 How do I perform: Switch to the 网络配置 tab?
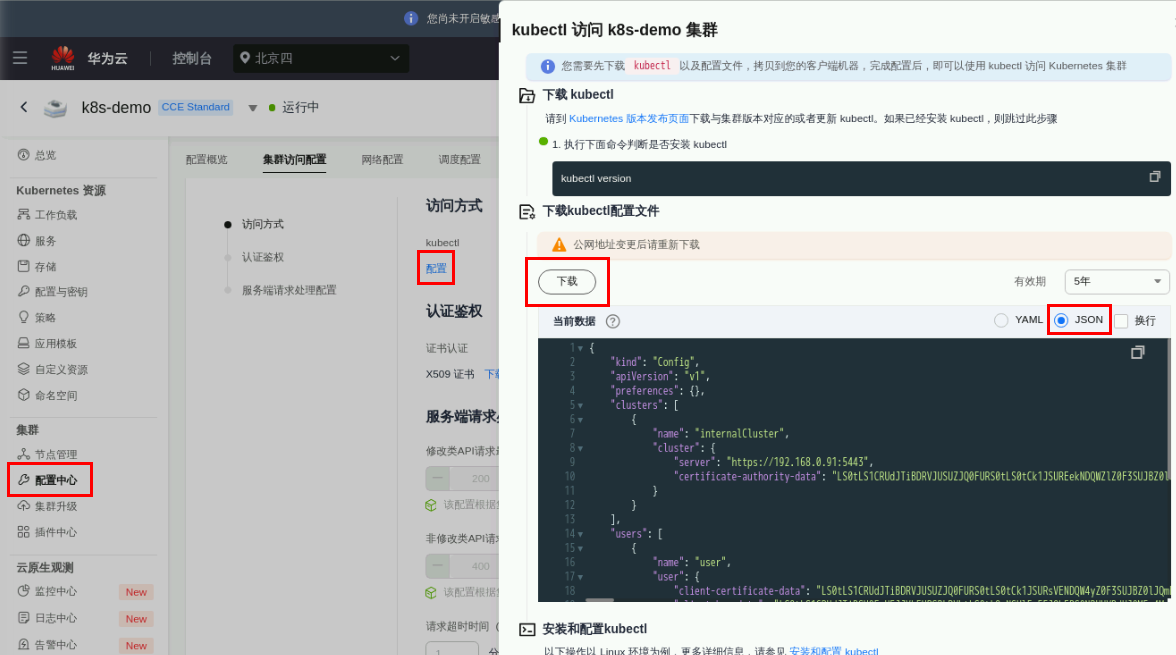pyautogui.click(x=382, y=159)
